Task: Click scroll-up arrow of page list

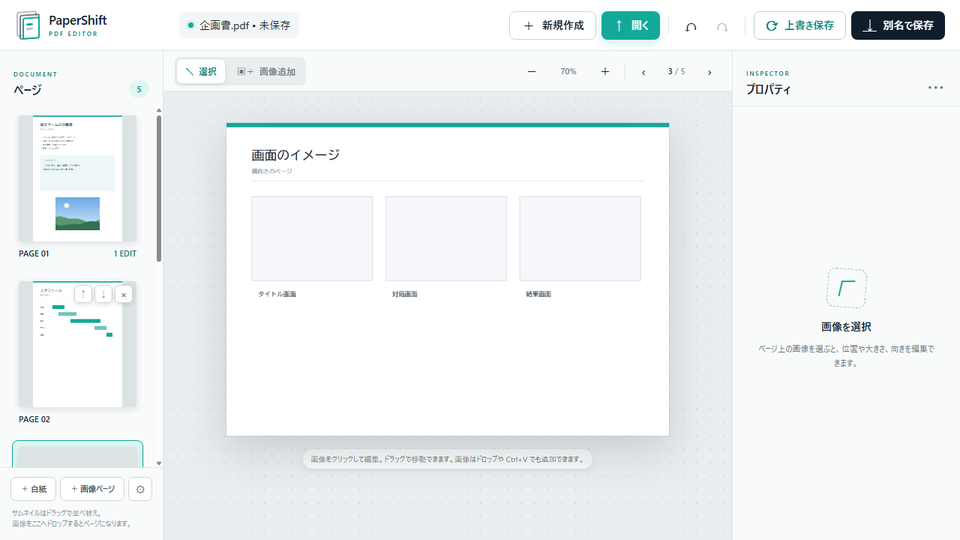Action: coord(159,110)
